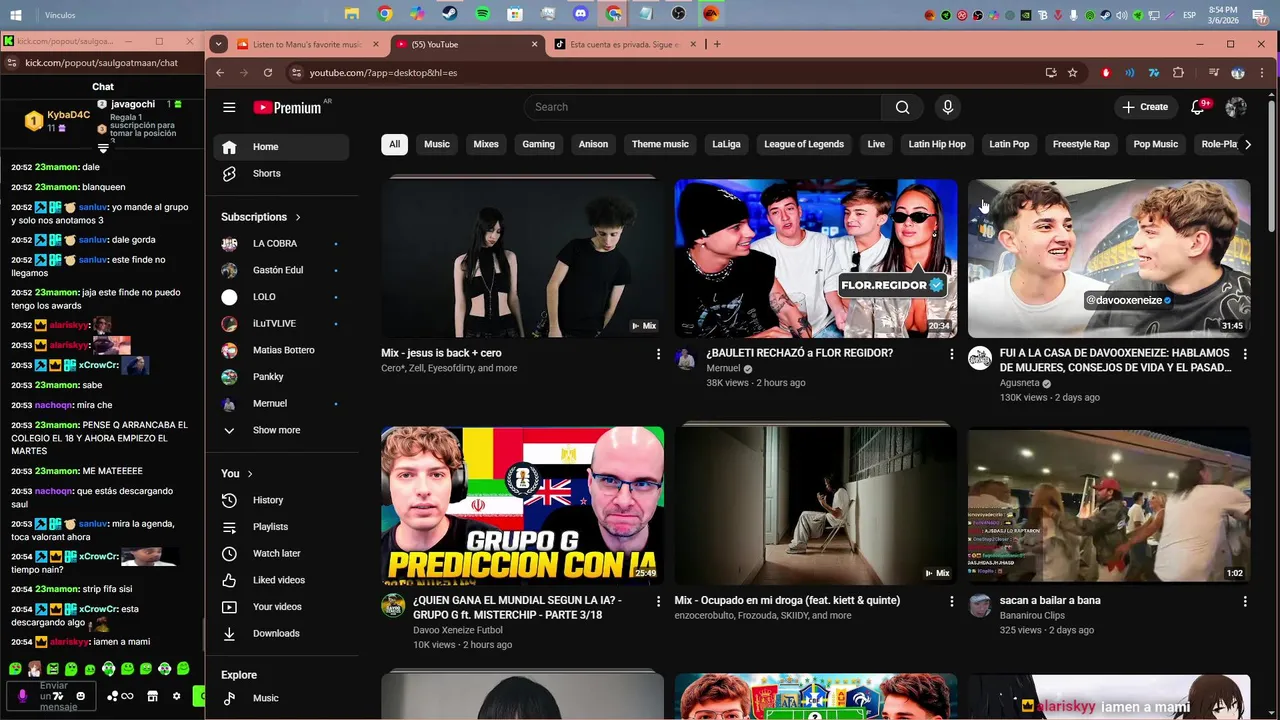Open the YouTube account avatar menu

(x=1236, y=107)
